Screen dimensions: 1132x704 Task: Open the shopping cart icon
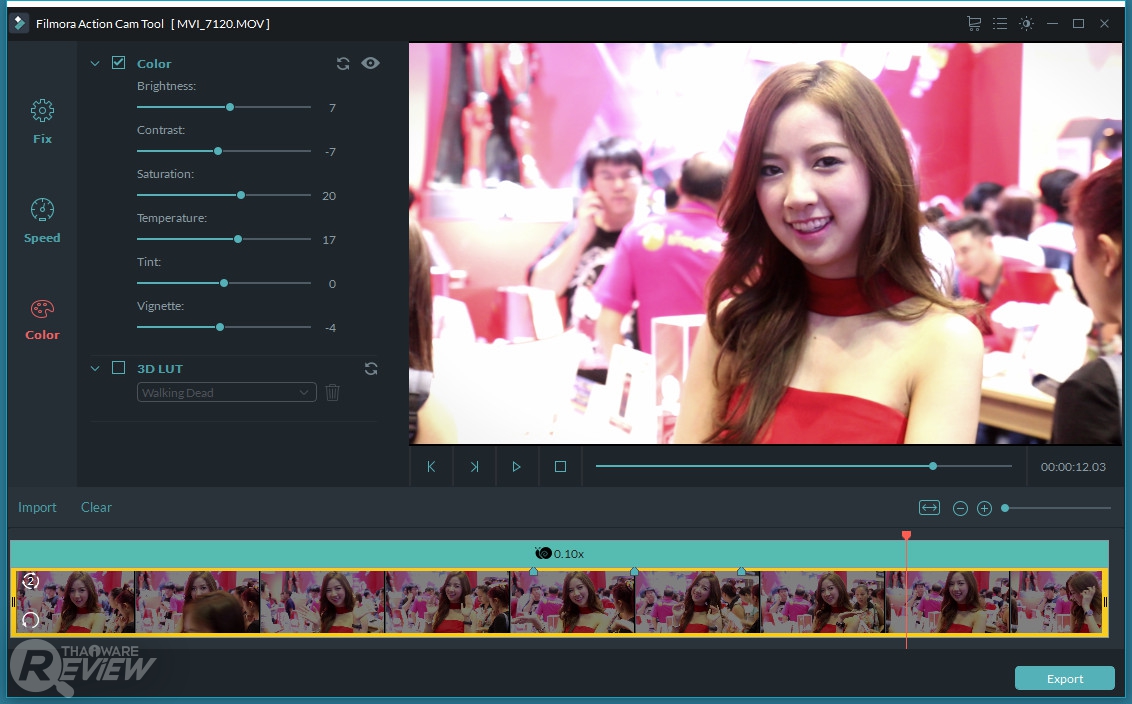coord(974,24)
